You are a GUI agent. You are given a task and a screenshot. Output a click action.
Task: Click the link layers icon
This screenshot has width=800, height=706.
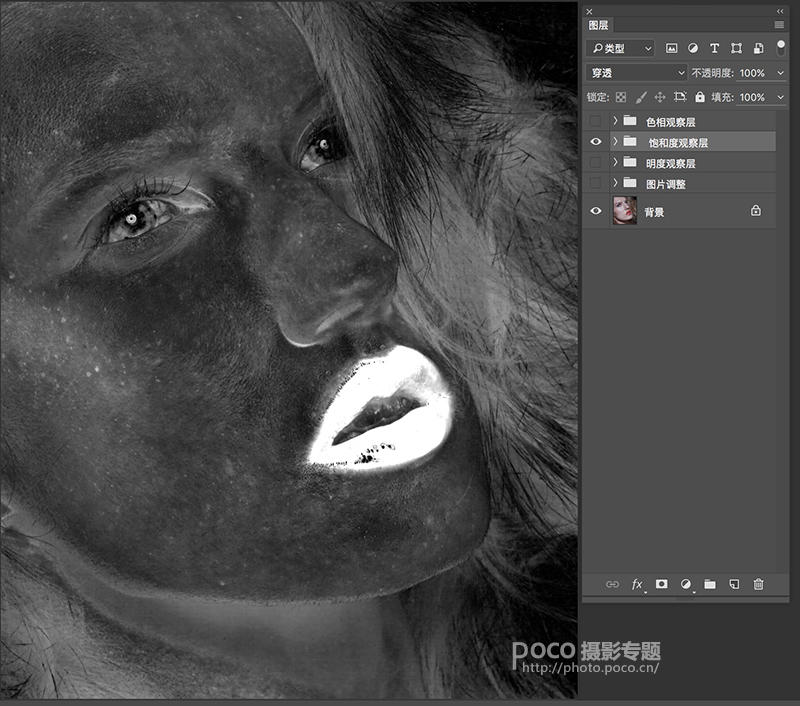pyautogui.click(x=612, y=584)
